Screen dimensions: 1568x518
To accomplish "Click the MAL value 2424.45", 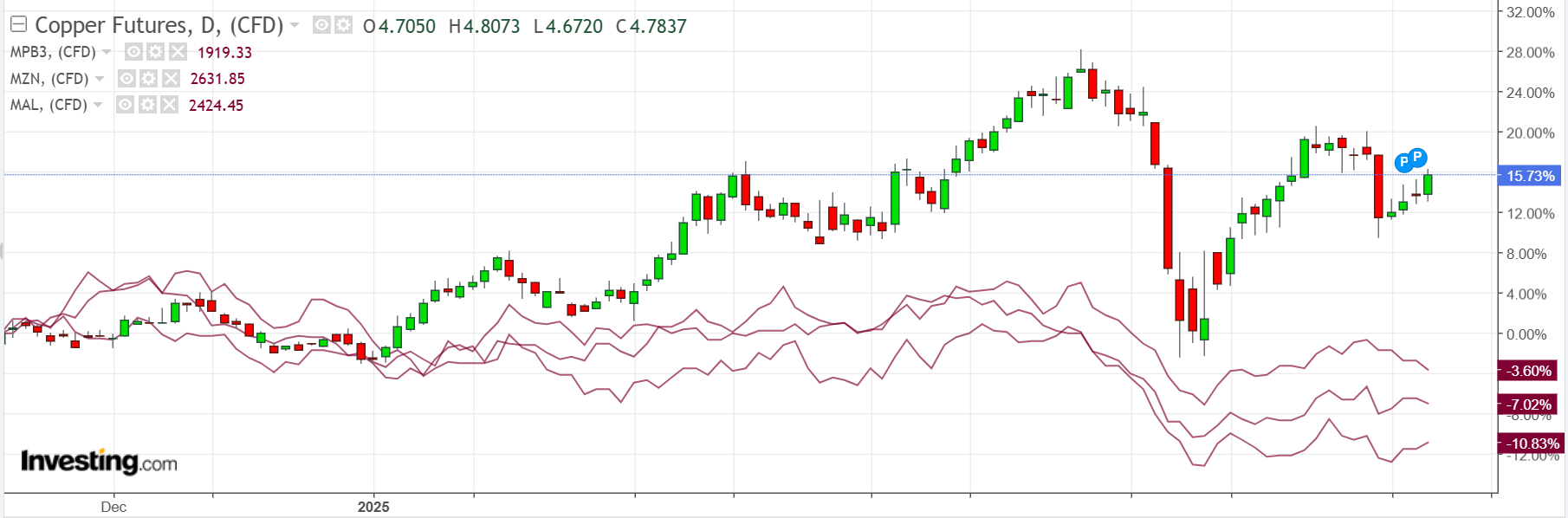I will (x=216, y=106).
